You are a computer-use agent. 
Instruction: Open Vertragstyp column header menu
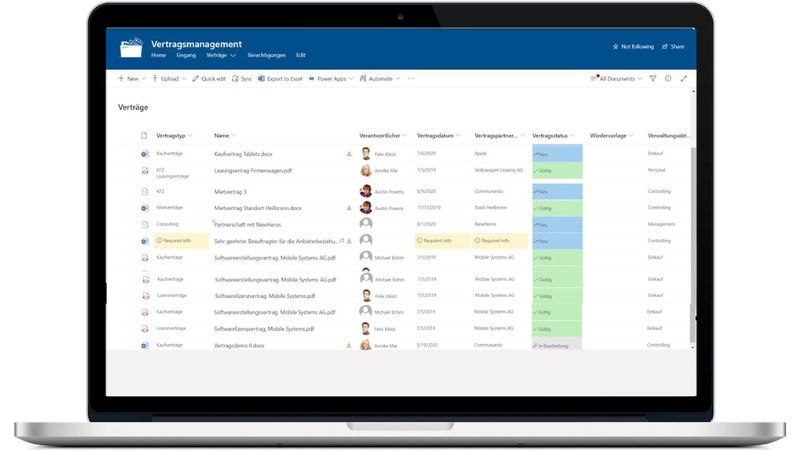coord(174,135)
